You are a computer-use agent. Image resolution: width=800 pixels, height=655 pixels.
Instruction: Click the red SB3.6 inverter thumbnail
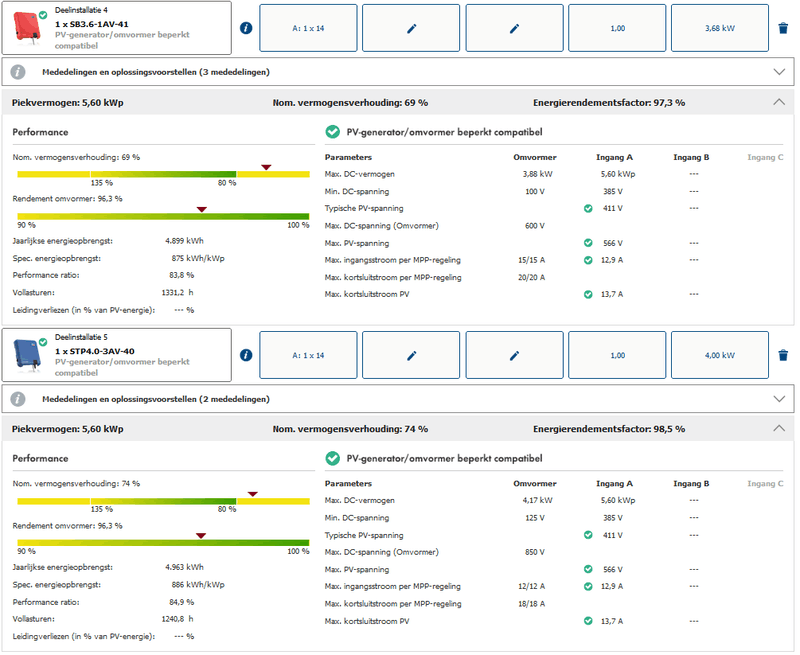click(27, 28)
